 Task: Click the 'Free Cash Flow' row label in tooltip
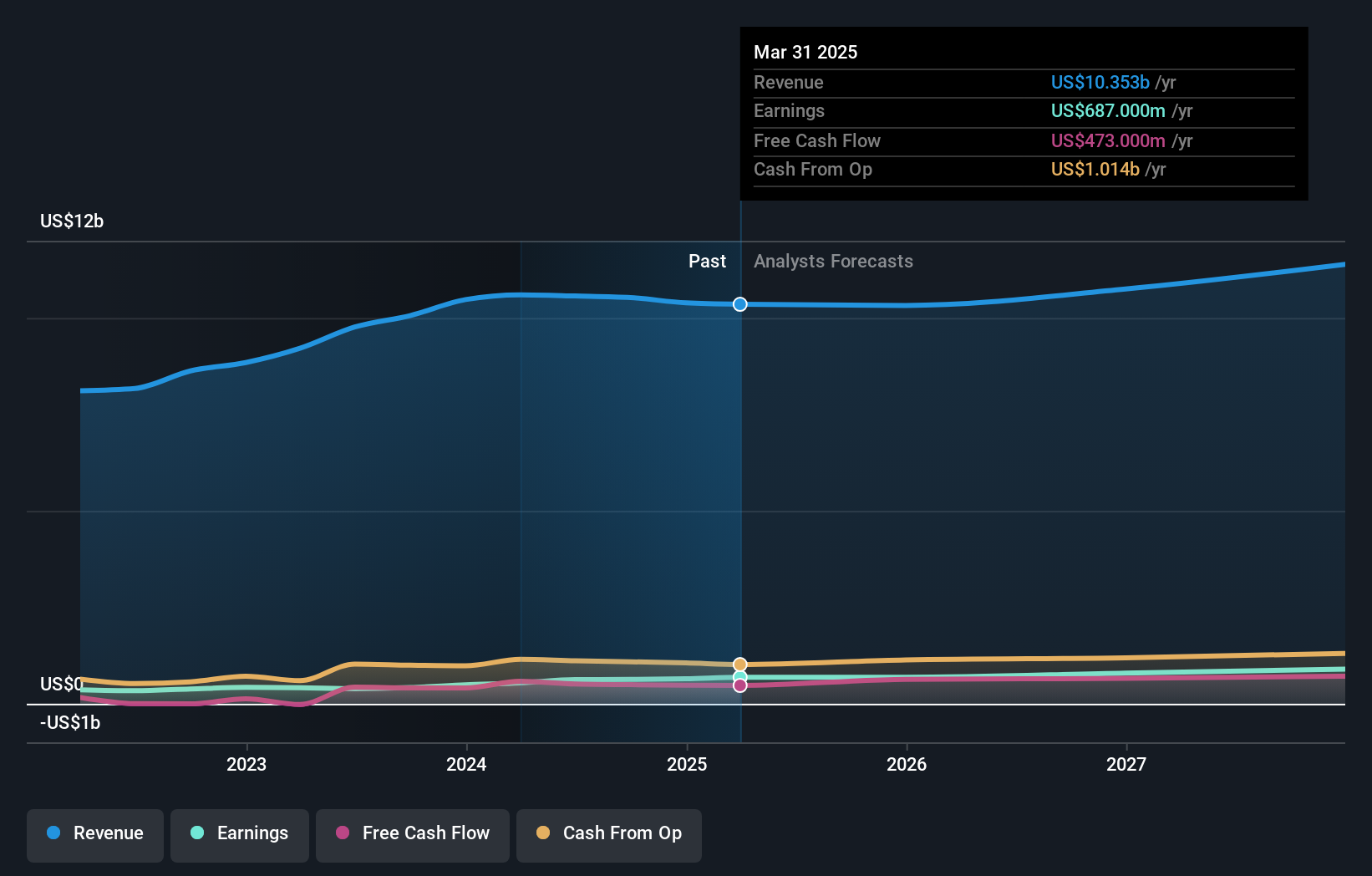pyautogui.click(x=817, y=140)
